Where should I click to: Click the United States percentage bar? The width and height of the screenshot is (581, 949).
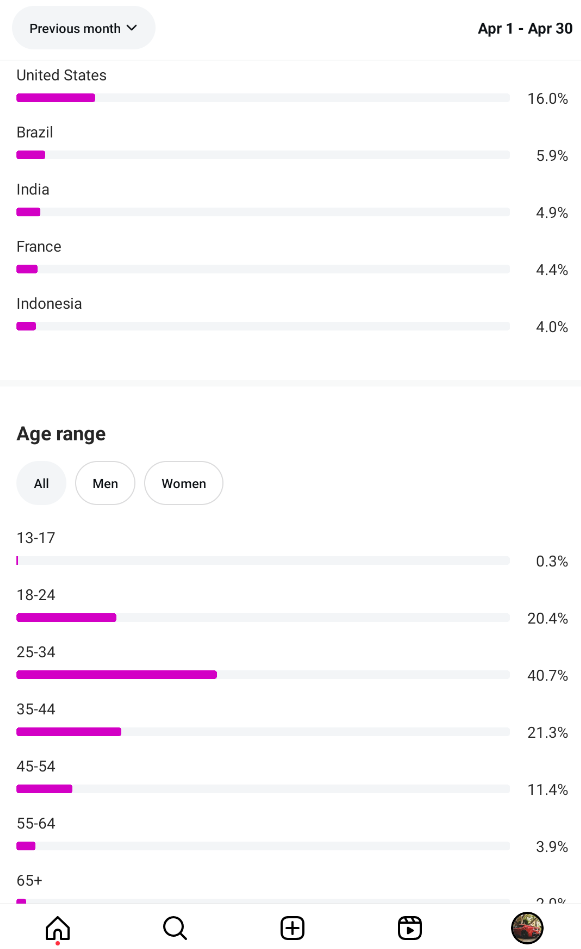pos(263,98)
